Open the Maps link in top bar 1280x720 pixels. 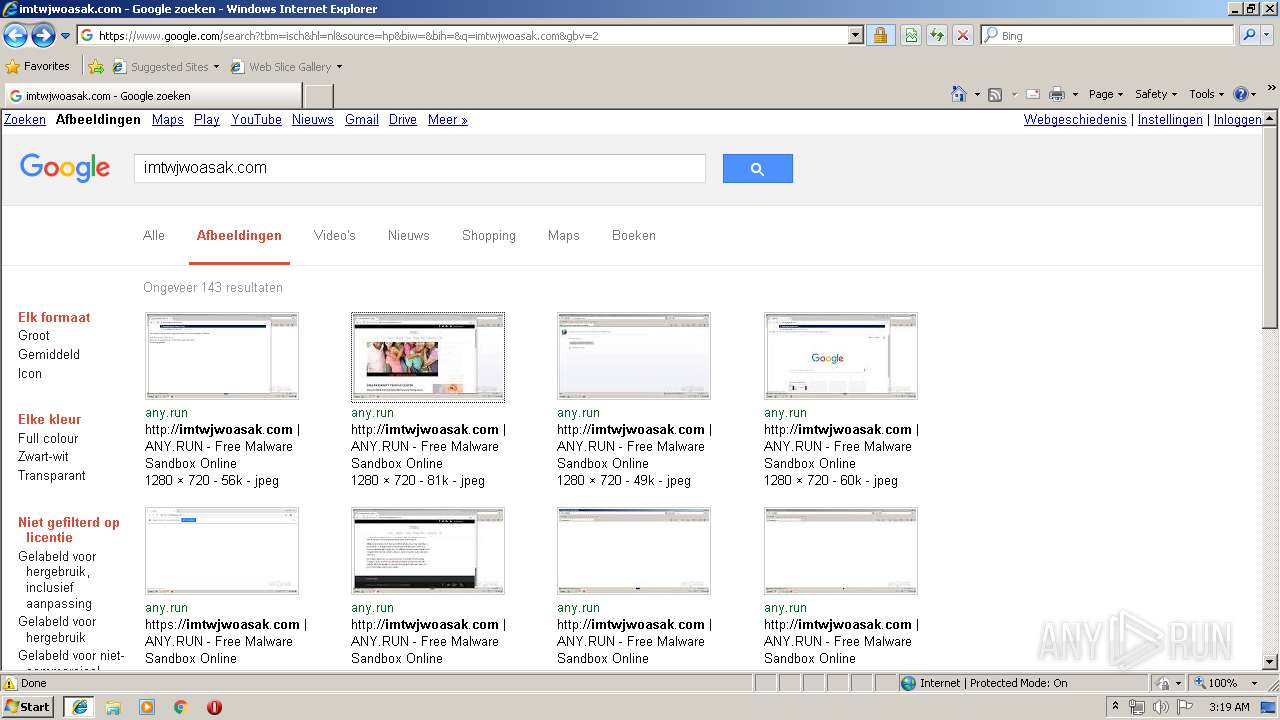click(x=168, y=119)
